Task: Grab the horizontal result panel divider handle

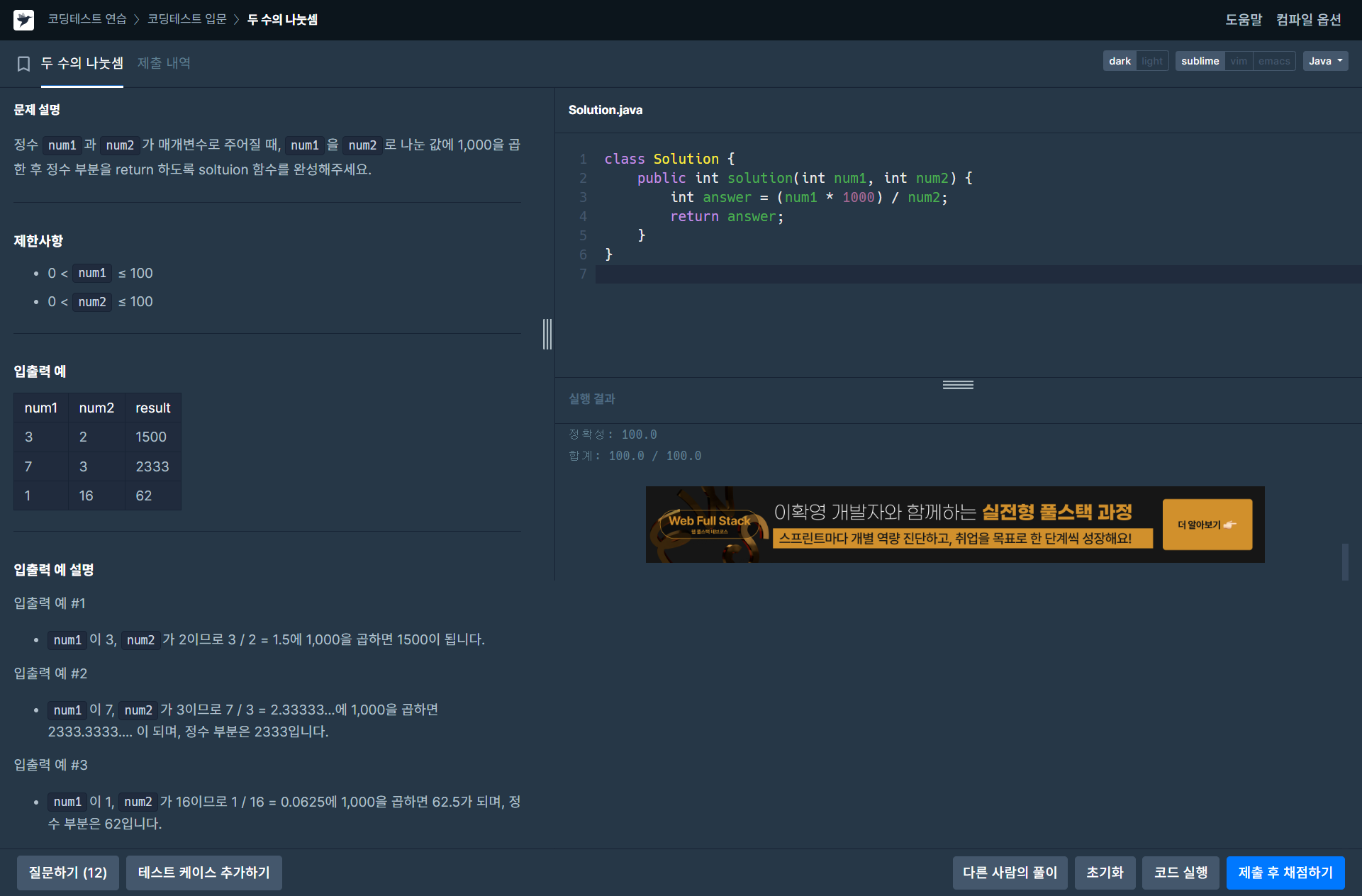Action: tap(957, 385)
